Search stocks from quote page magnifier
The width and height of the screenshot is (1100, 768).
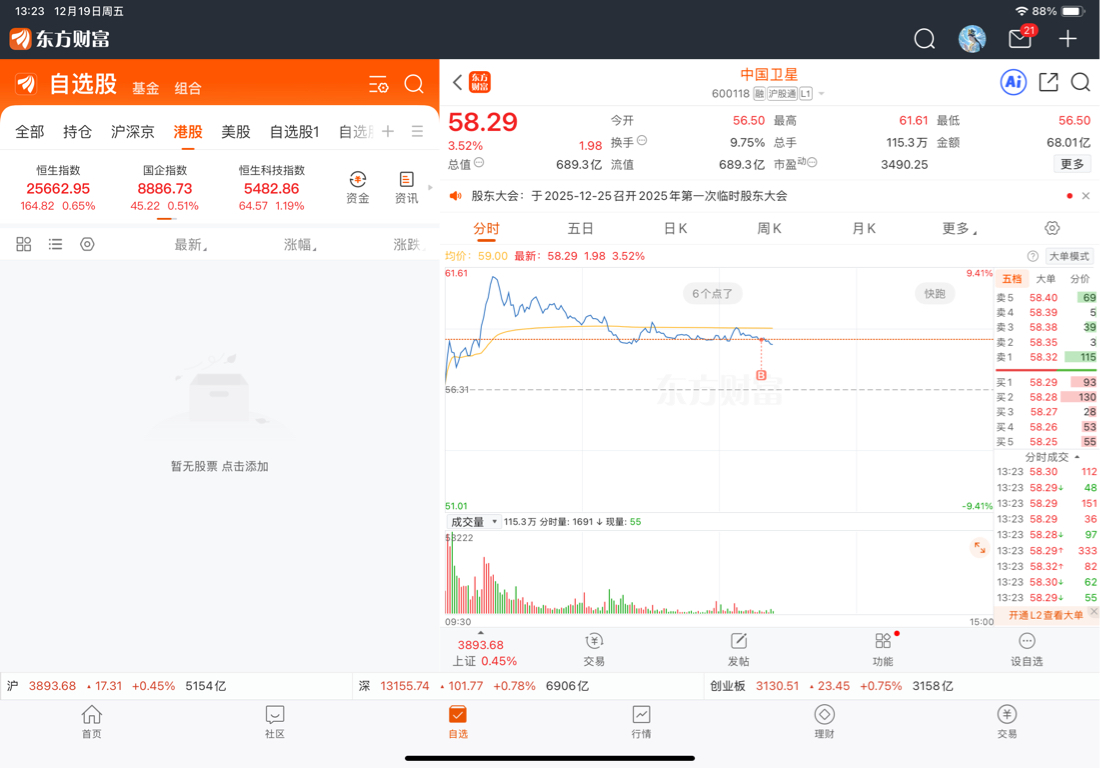tap(1080, 82)
